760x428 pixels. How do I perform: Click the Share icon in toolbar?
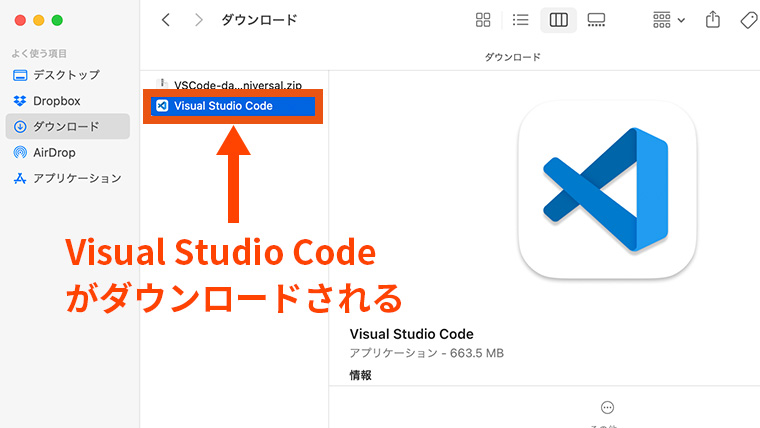coord(713,20)
